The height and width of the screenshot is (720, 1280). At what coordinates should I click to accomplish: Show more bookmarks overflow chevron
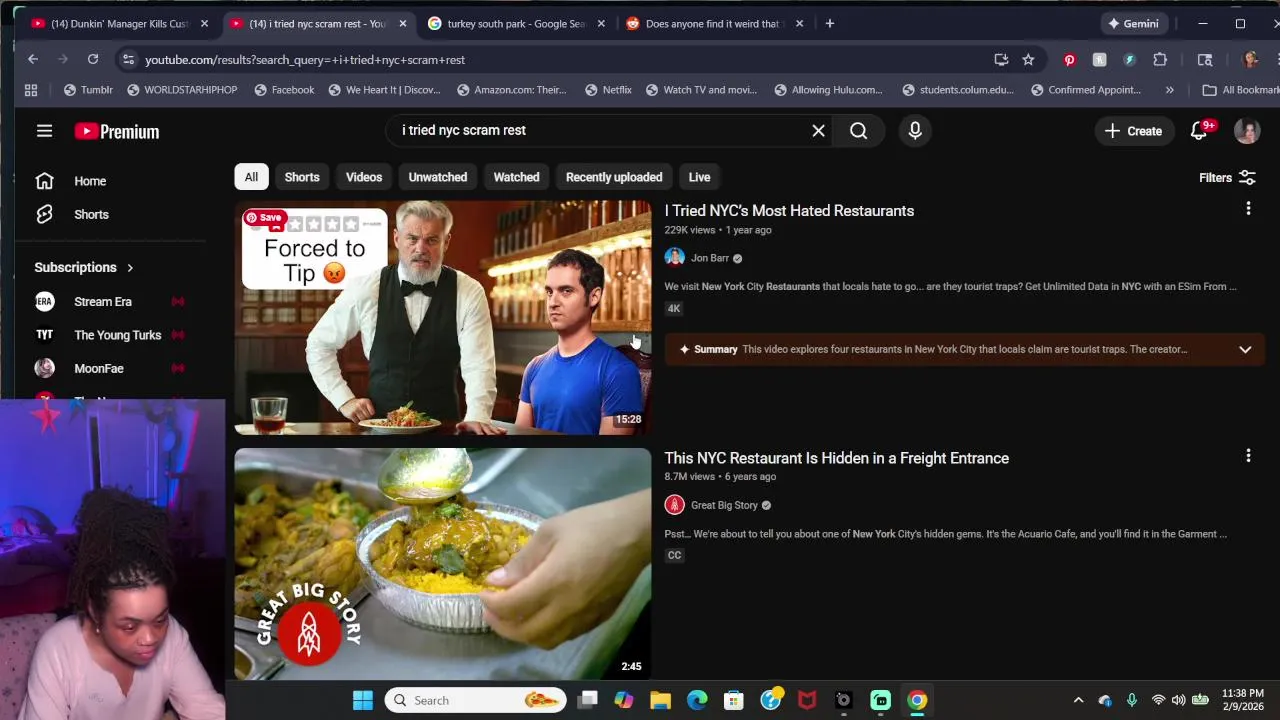(x=1169, y=90)
